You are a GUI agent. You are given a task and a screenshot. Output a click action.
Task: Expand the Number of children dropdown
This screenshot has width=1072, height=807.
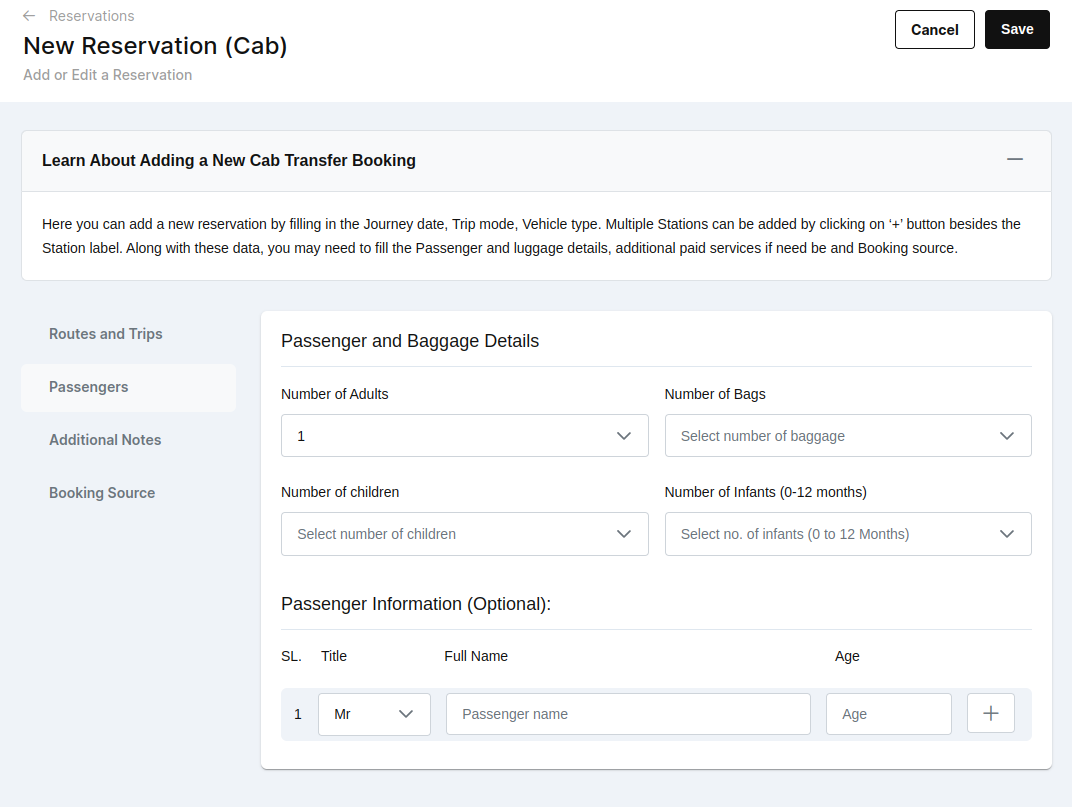464,534
